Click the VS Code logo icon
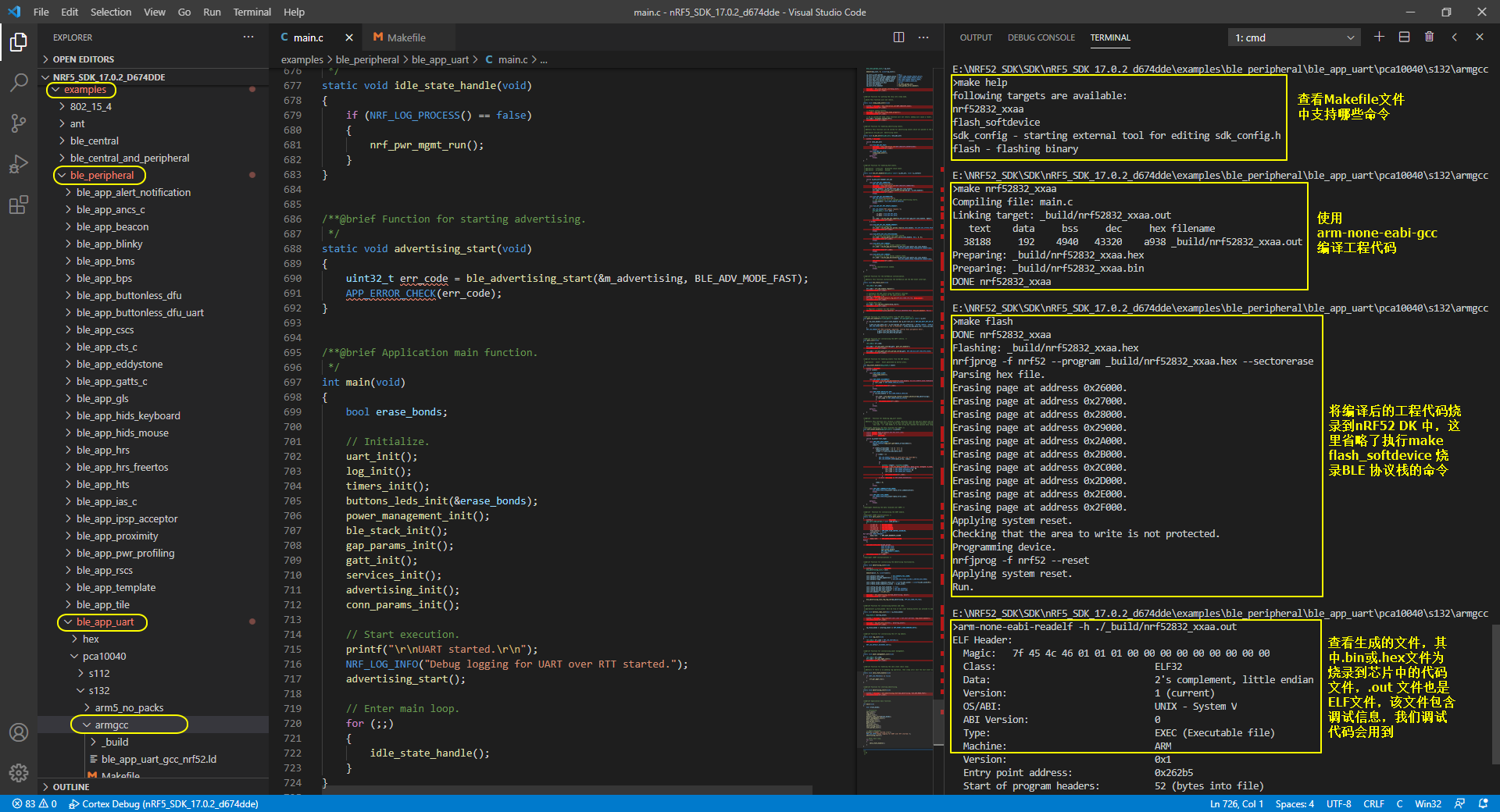The width and height of the screenshot is (1500, 812). tap(14, 12)
